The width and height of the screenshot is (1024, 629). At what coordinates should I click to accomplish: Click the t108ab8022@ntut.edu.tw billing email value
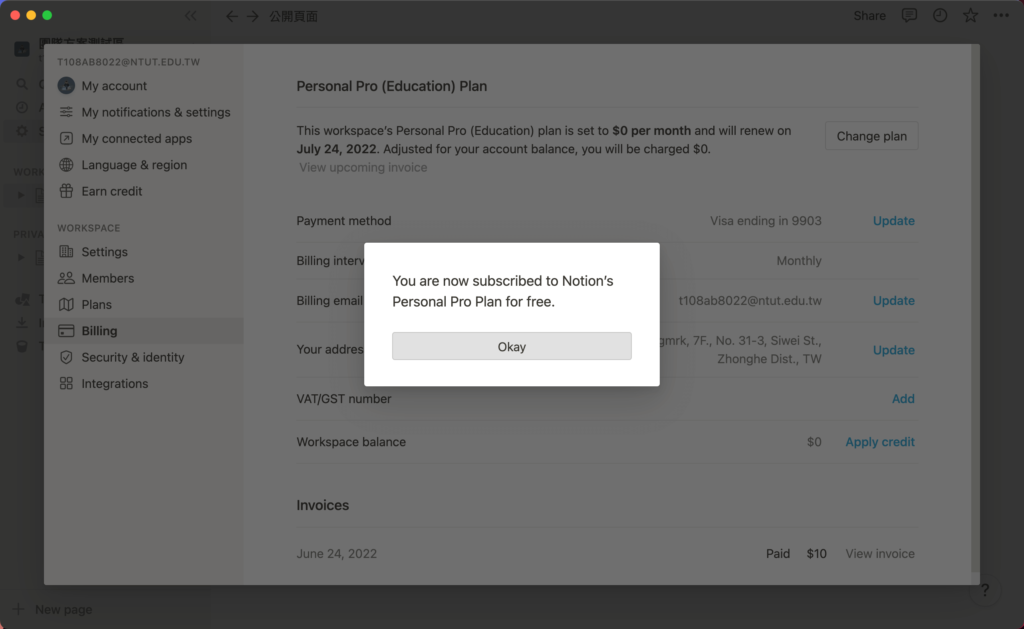(x=750, y=300)
